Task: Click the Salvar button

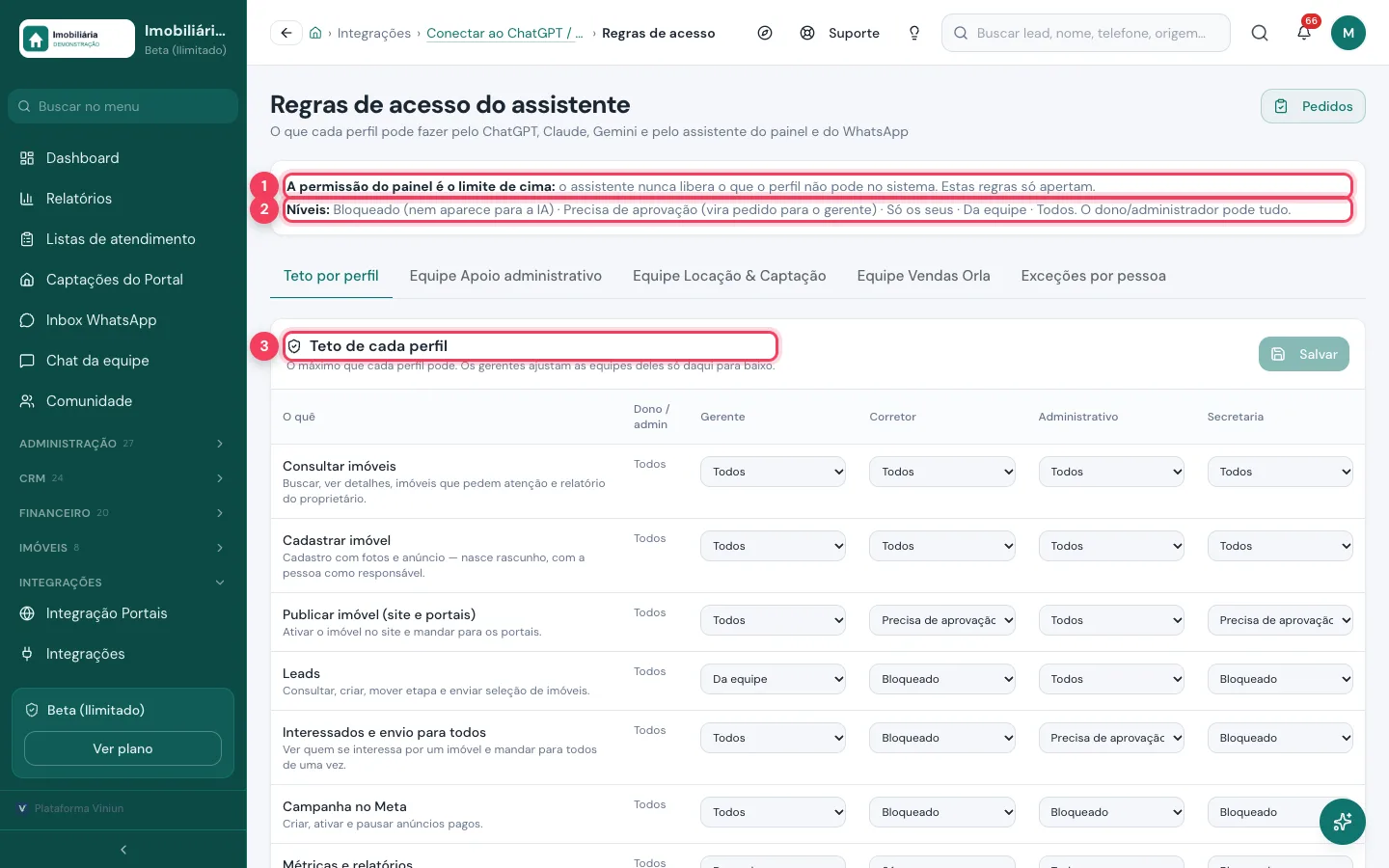Action: [1304, 354]
